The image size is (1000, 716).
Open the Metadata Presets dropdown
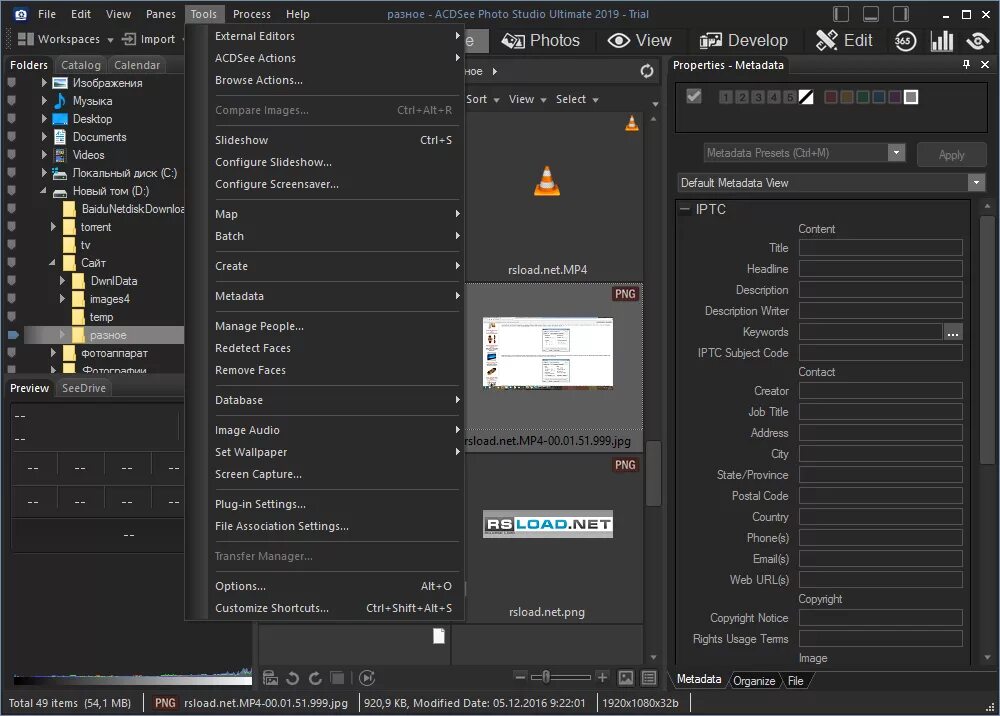[896, 152]
